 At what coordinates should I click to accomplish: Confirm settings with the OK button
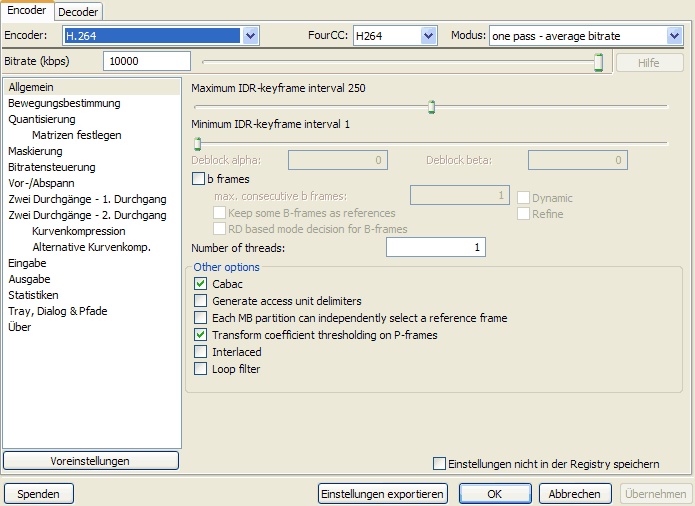click(494, 494)
